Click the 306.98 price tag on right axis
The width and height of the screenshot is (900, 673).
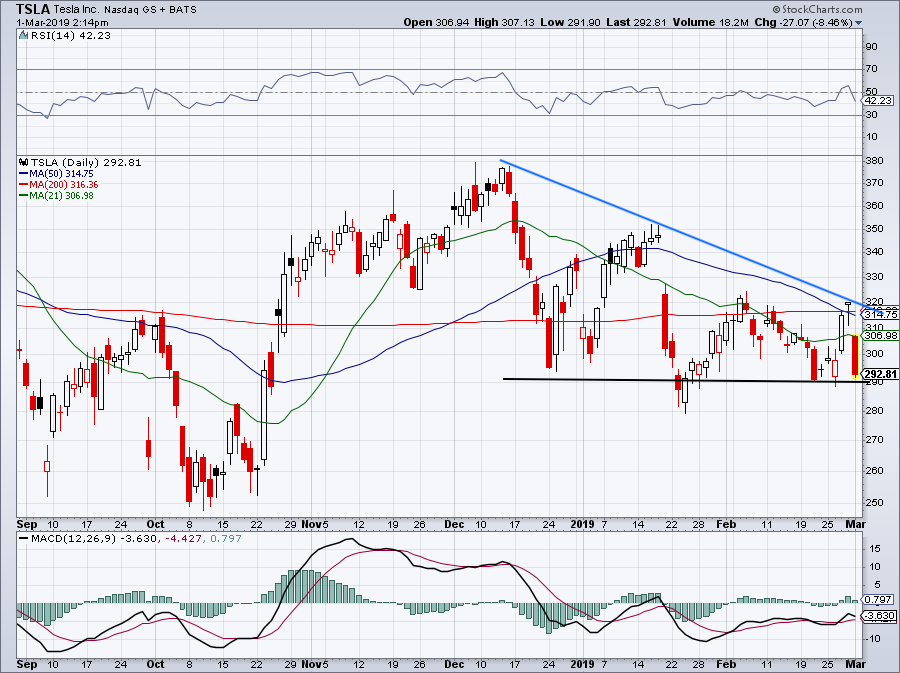[880, 336]
